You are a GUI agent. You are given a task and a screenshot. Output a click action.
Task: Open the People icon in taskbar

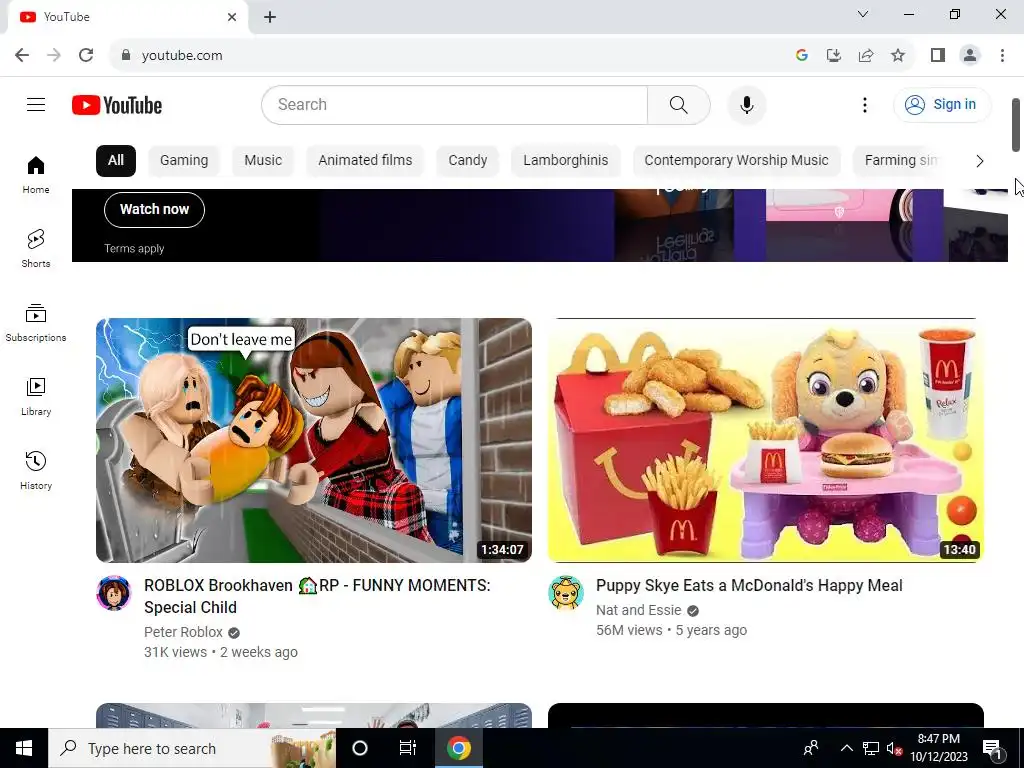[x=811, y=748]
